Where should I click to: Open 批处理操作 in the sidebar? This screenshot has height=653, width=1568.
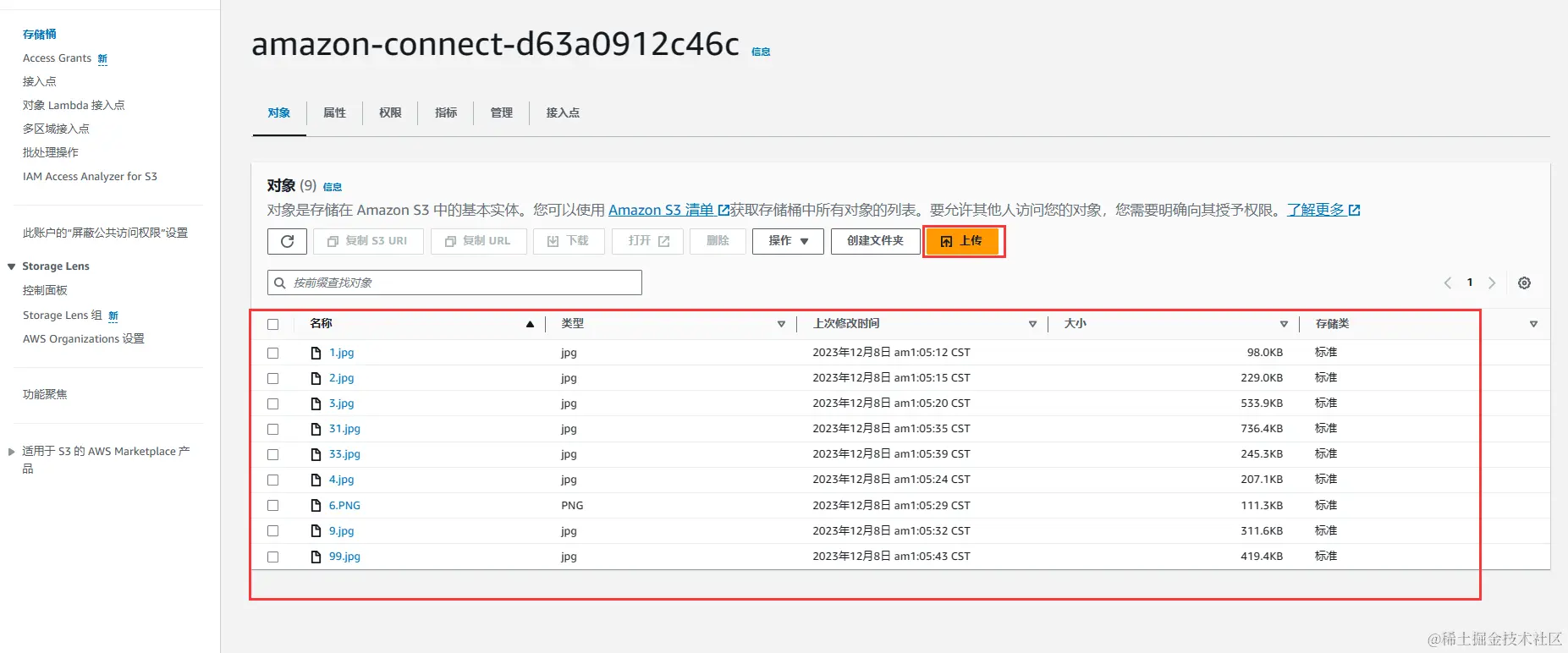(51, 152)
